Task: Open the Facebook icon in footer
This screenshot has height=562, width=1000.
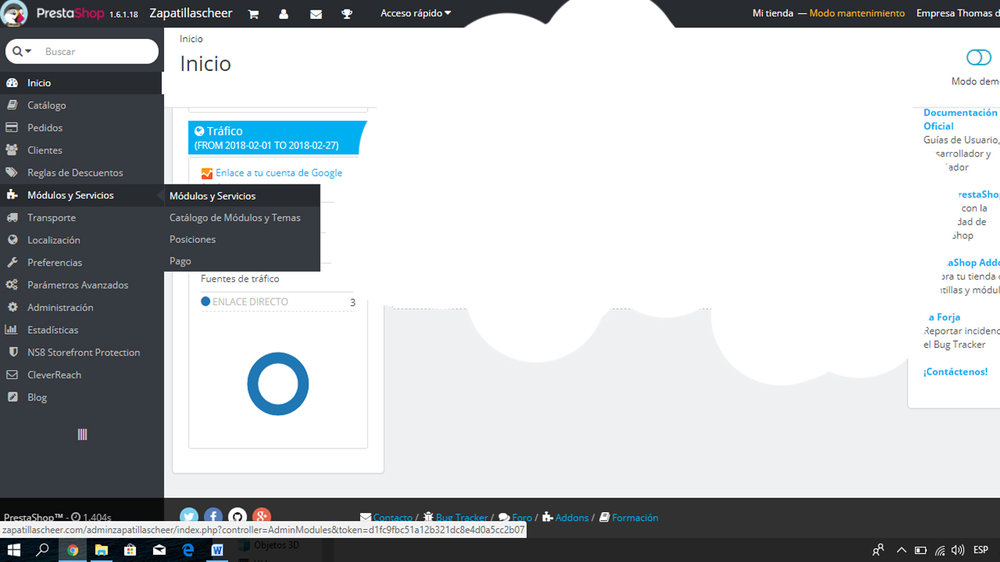Action: tap(213, 515)
